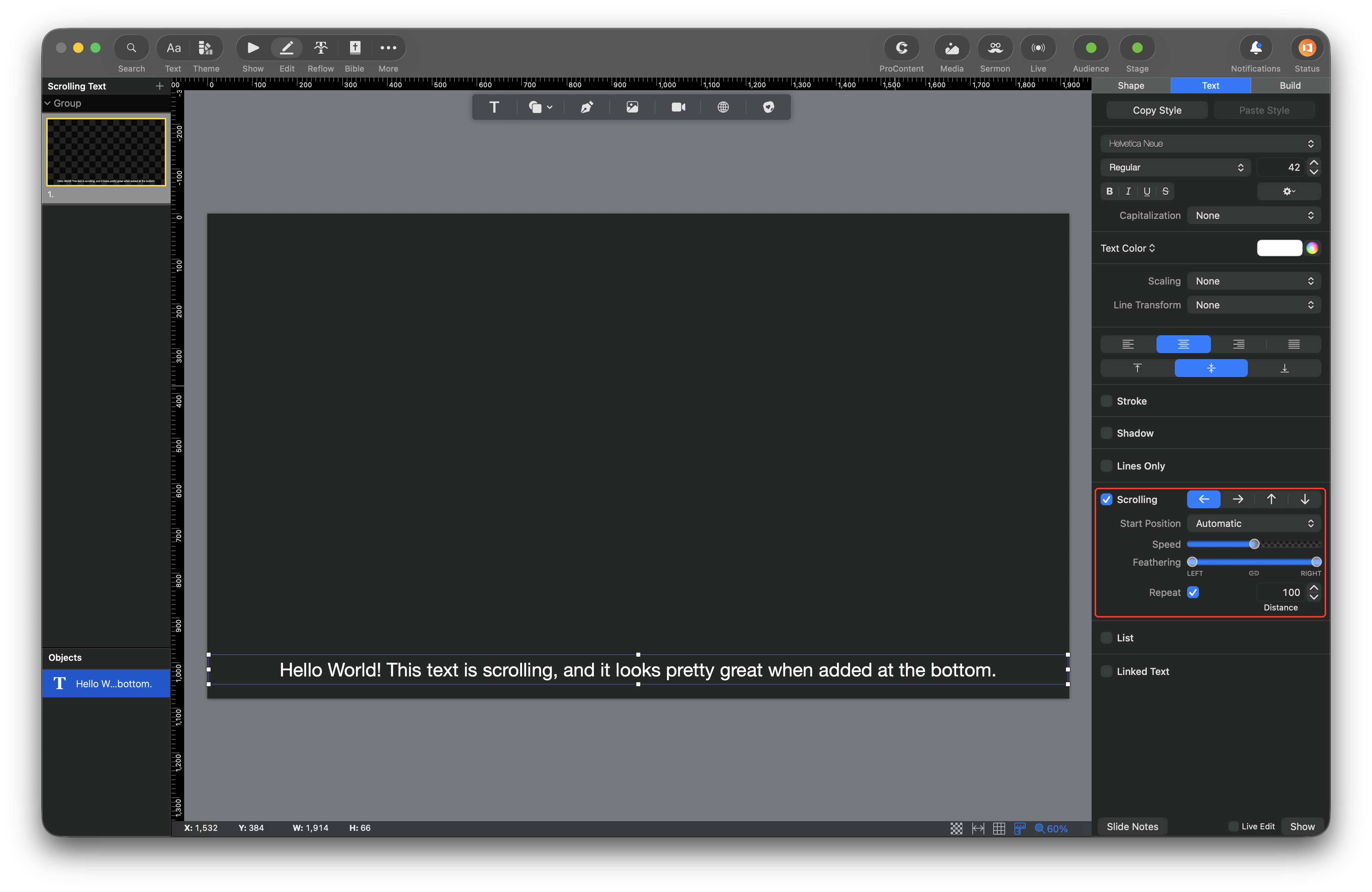This screenshot has width=1372, height=892.
Task: Select slide 1 thumbnail in sidebar
Action: [106, 152]
